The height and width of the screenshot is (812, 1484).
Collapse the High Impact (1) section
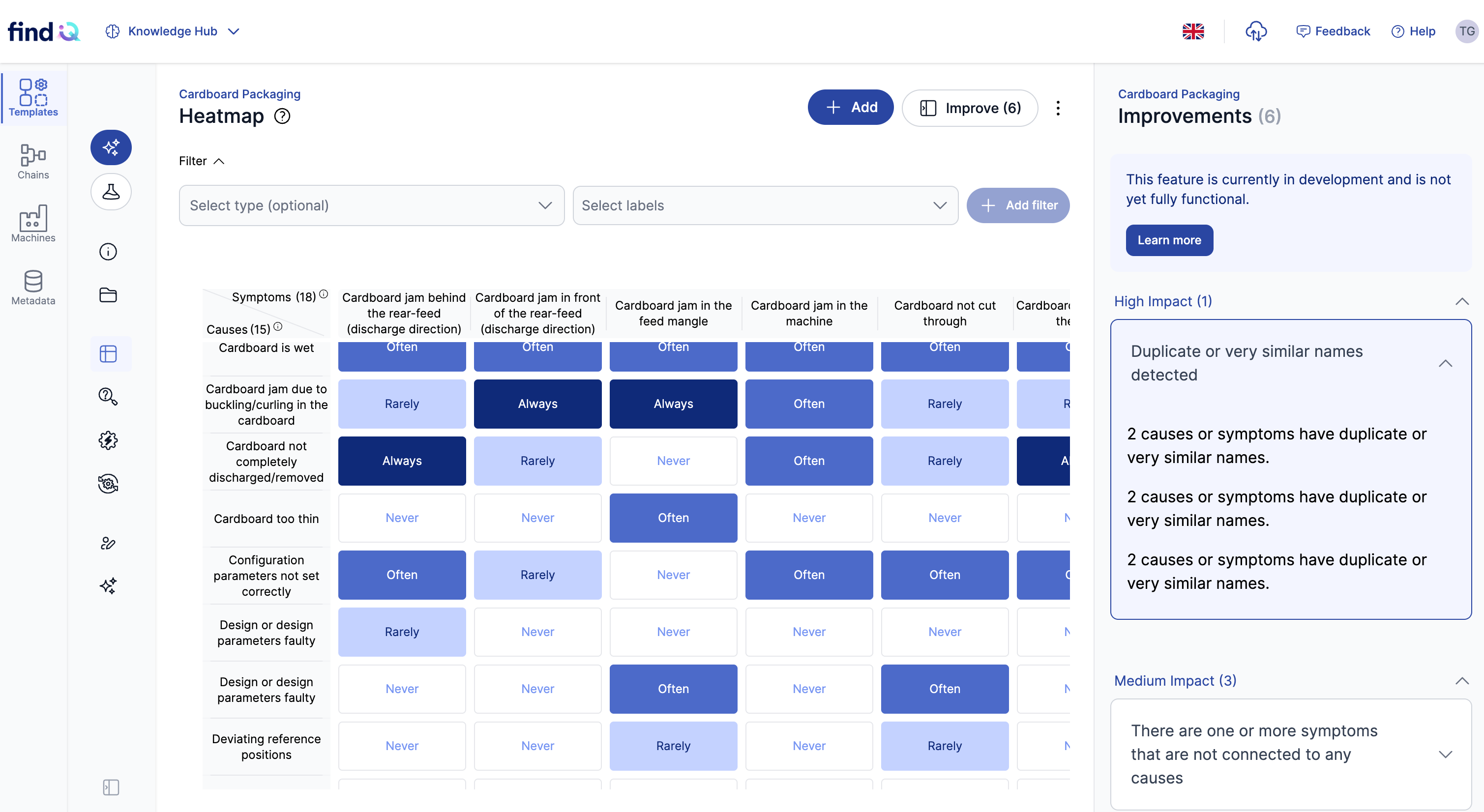(x=1461, y=302)
